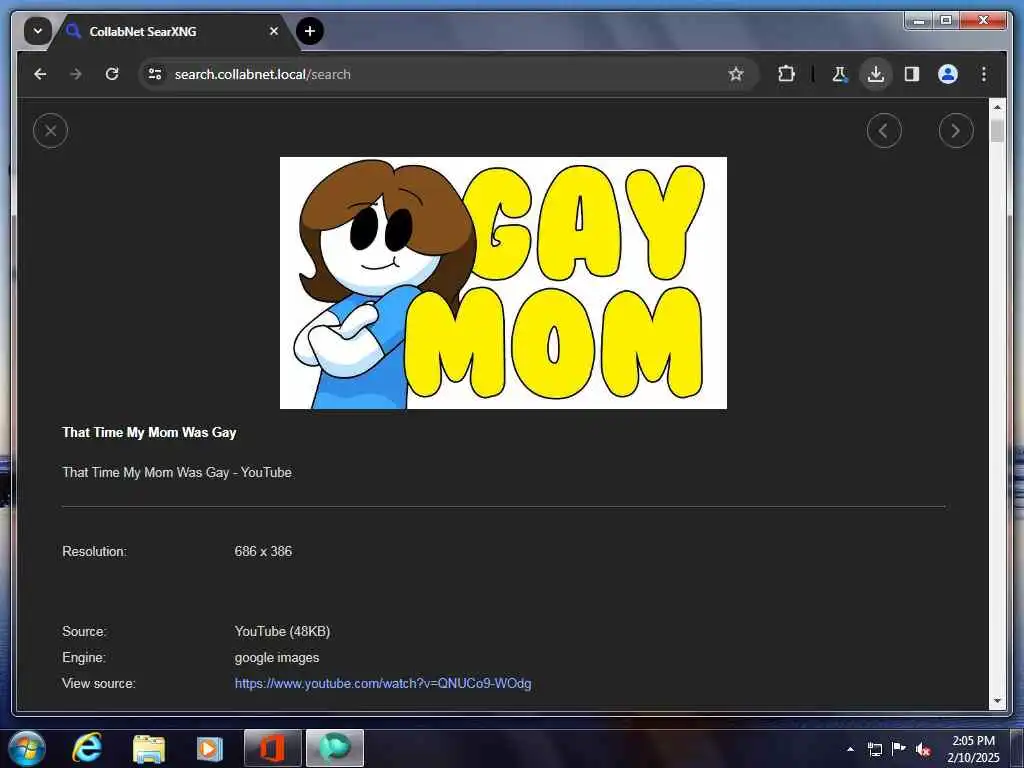The height and width of the screenshot is (768, 1024).
Task: Open the tab search dropdown arrow
Action: coord(37,31)
